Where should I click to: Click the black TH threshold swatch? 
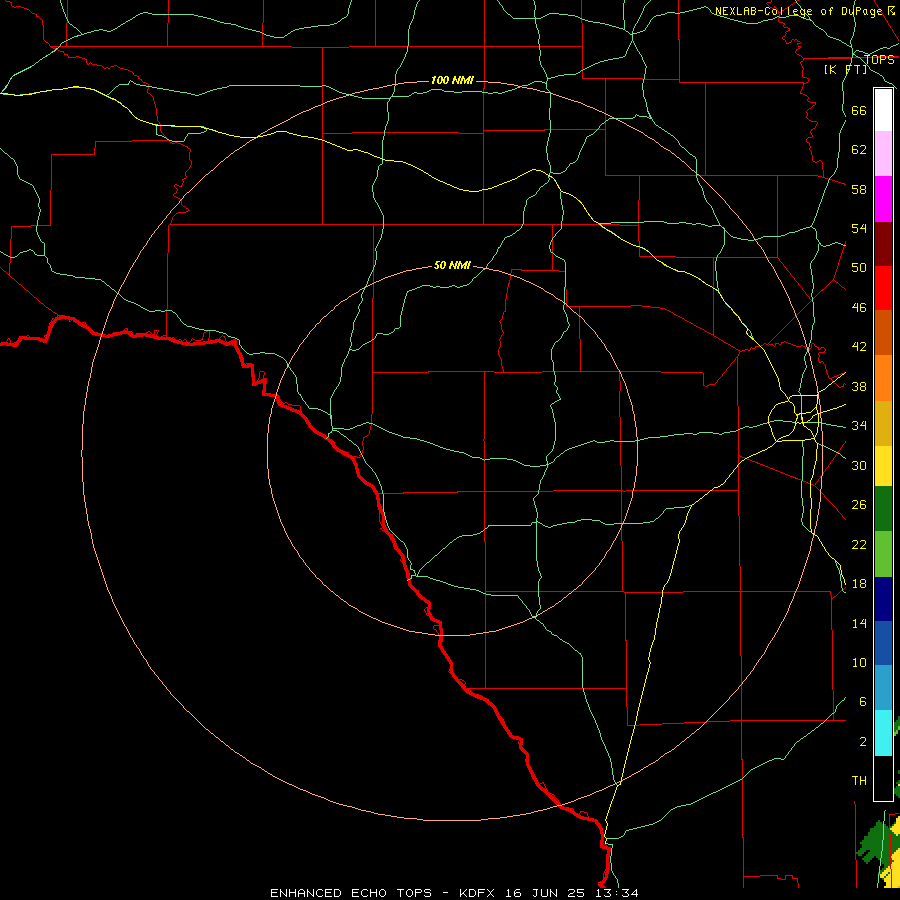pyautogui.click(x=883, y=778)
